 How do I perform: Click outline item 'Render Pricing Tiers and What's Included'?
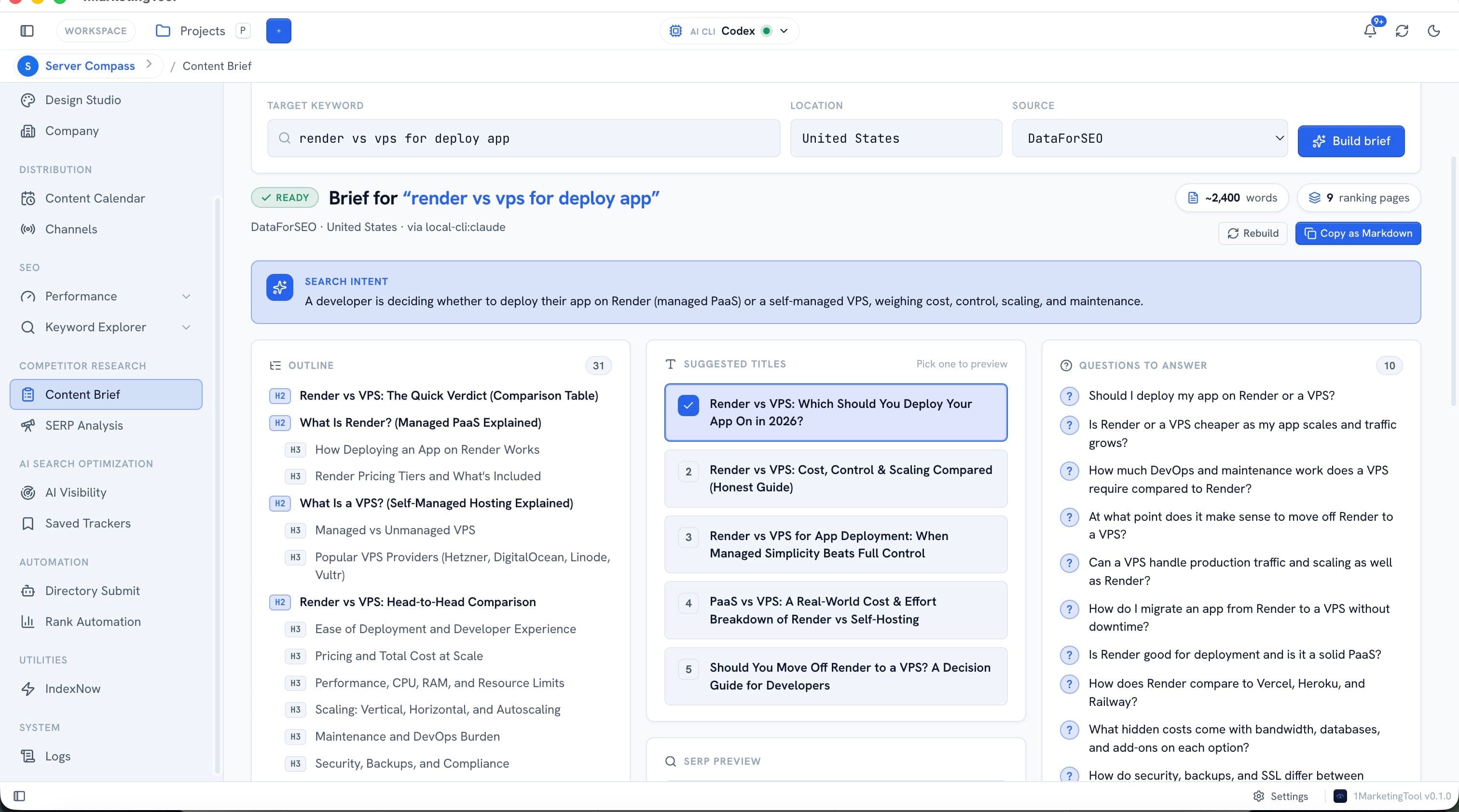(x=427, y=476)
